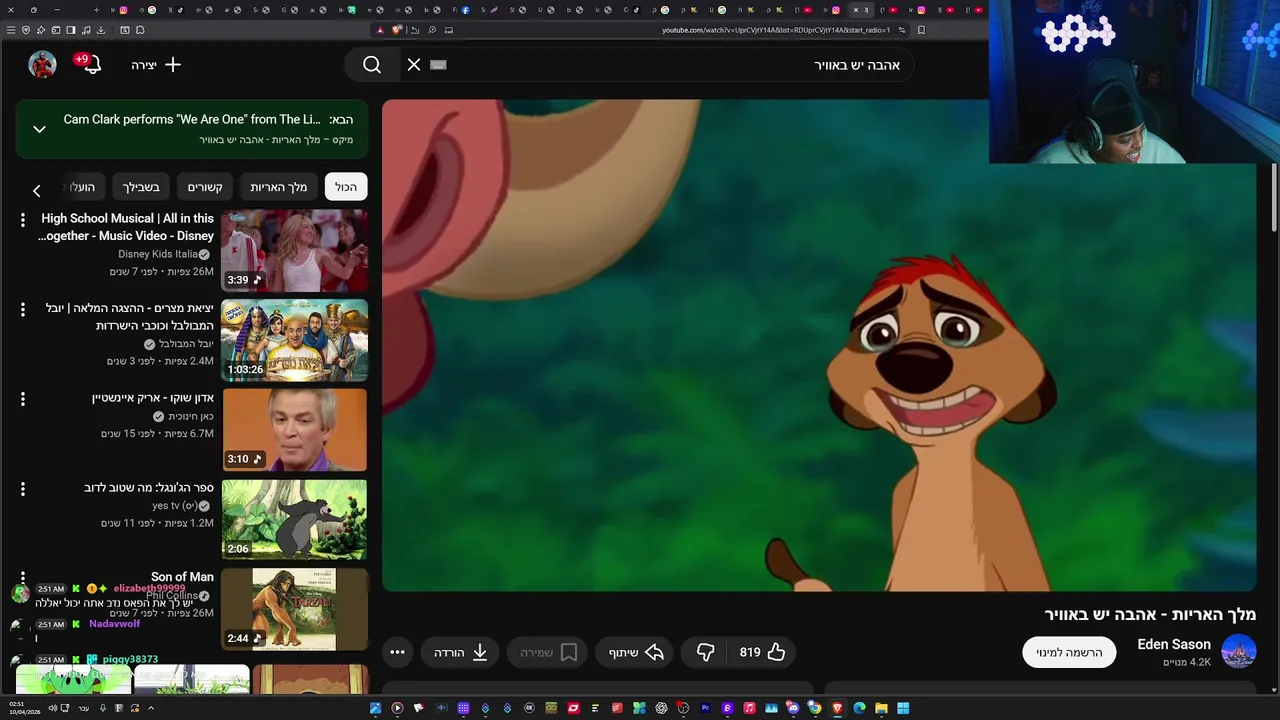Click the הורדה download button
Screen dimensions: 1280x720
click(461, 652)
